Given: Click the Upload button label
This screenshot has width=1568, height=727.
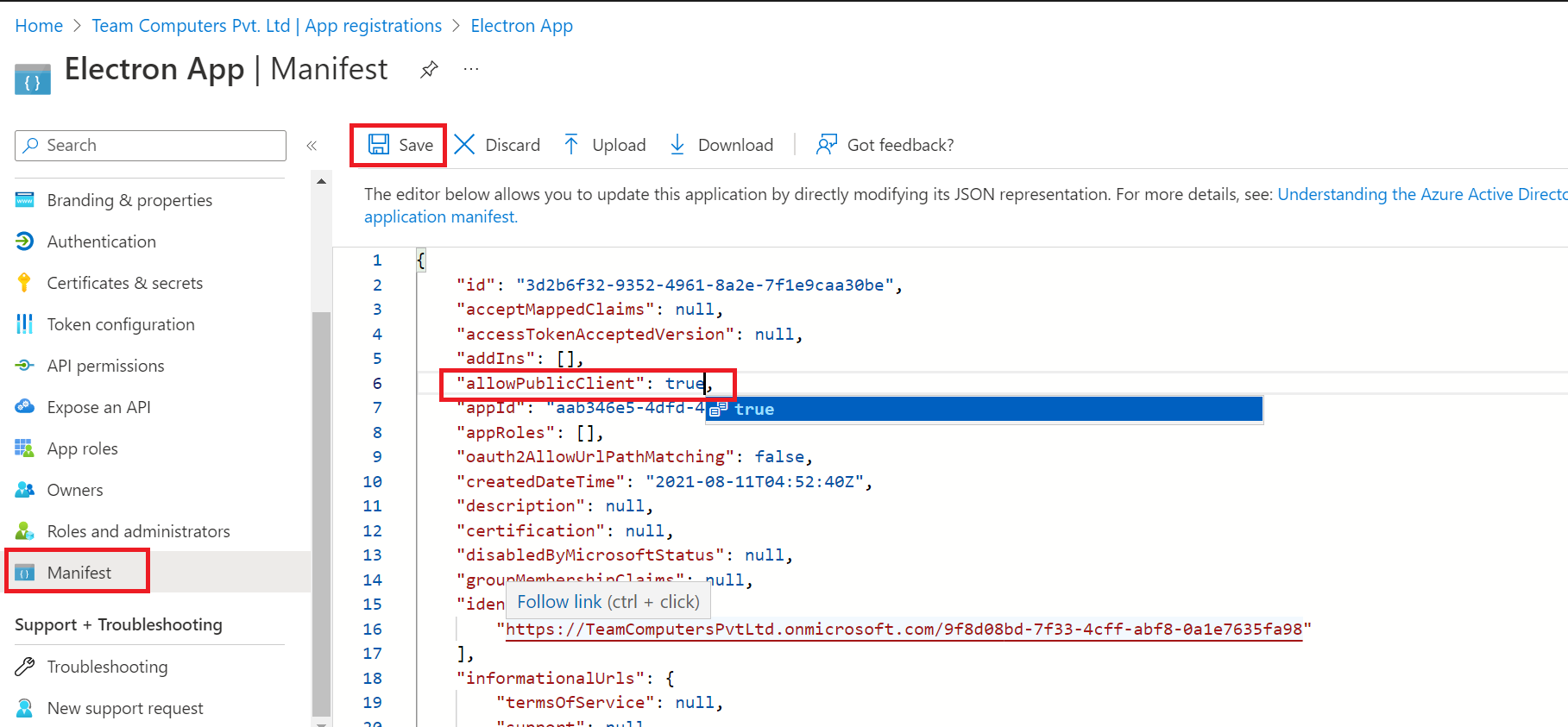Looking at the screenshot, I should point(619,145).
